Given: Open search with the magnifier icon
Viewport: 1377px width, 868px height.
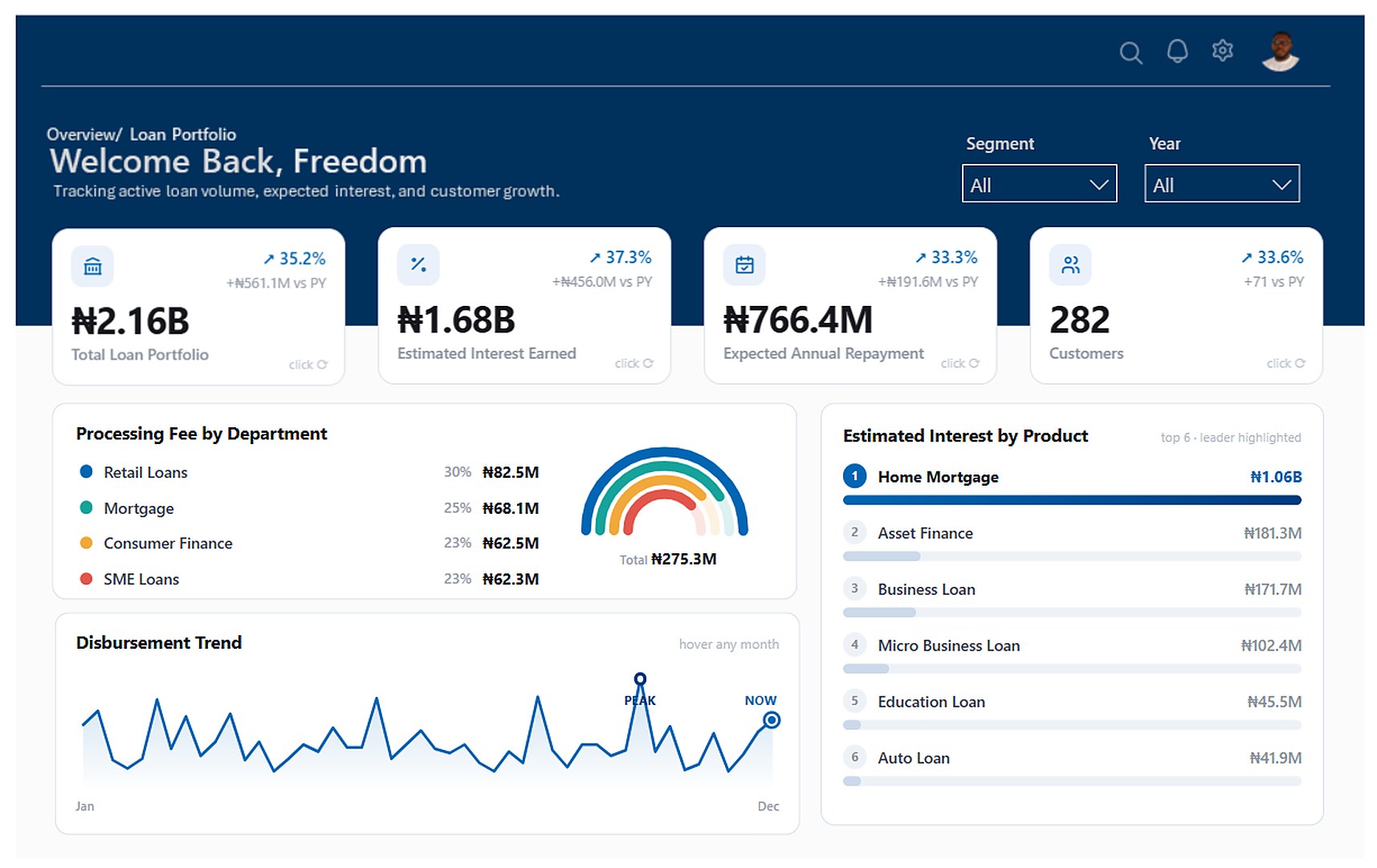Looking at the screenshot, I should (1131, 53).
